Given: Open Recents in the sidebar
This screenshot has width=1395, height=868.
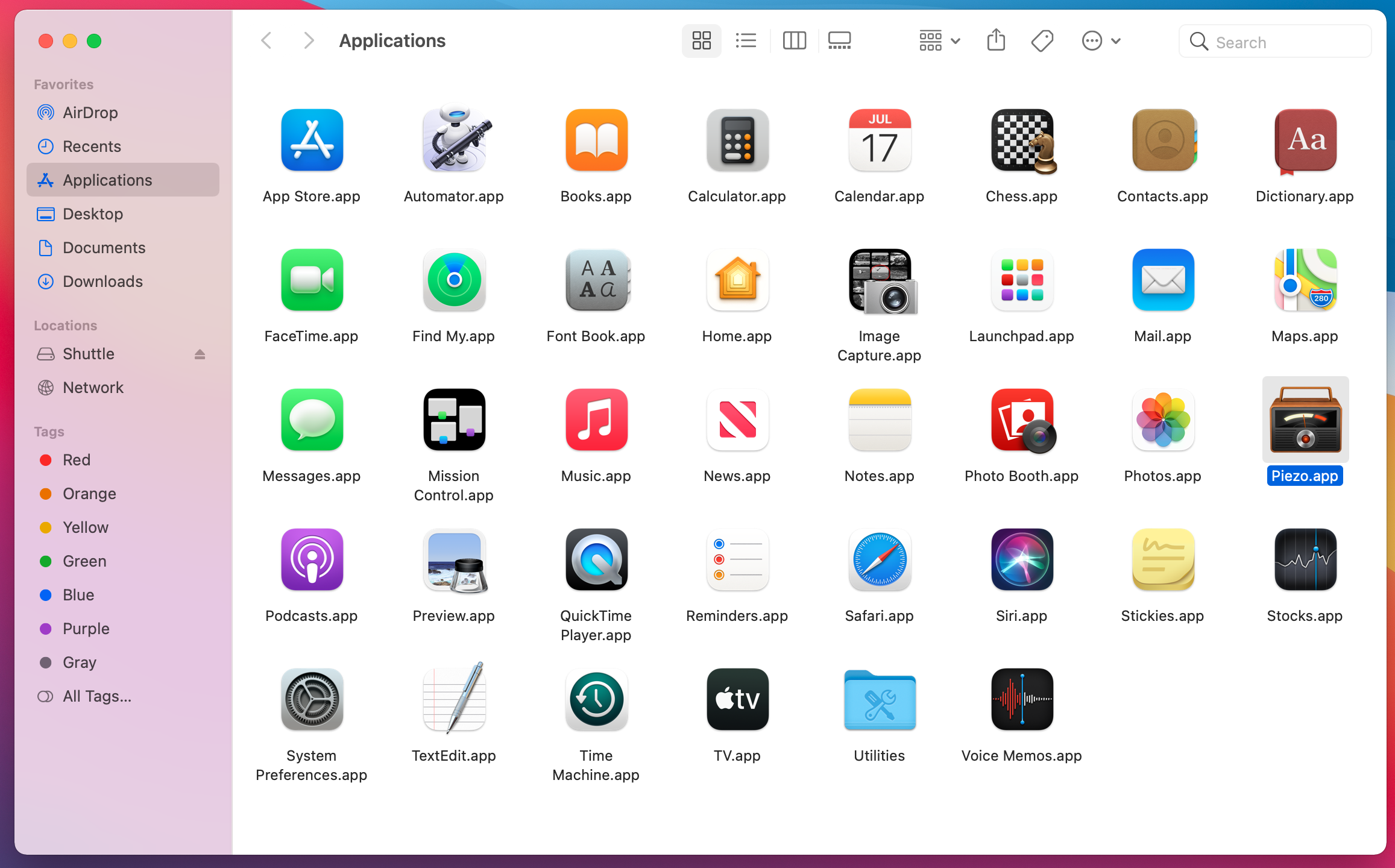Looking at the screenshot, I should pos(123,146).
